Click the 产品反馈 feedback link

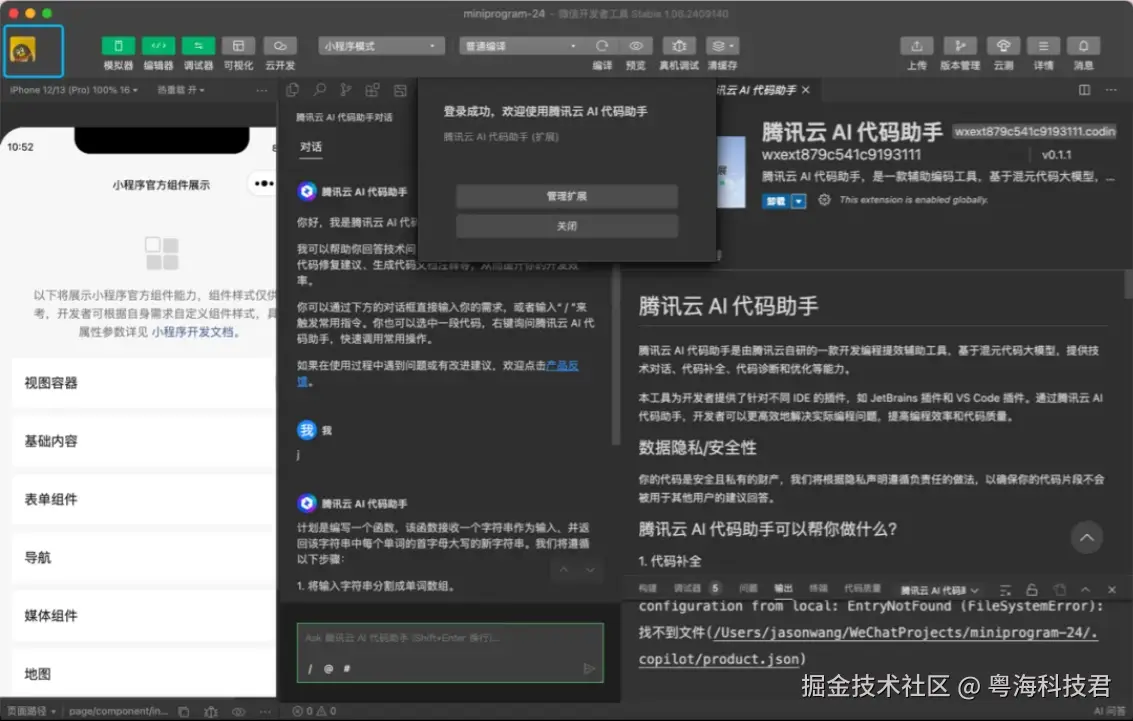pyautogui.click(x=561, y=366)
